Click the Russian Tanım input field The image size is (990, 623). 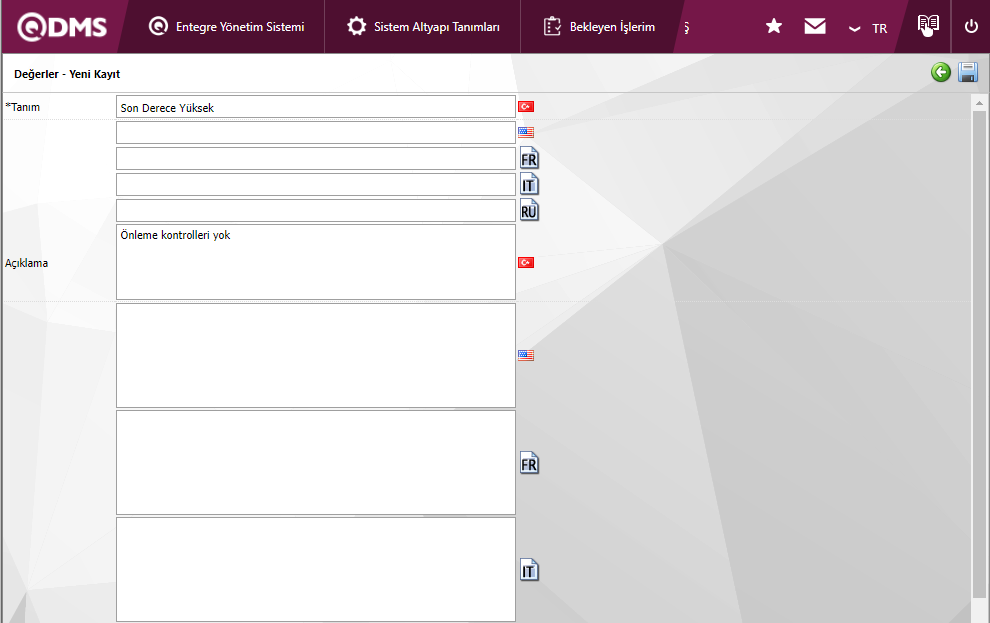pyautogui.click(x=316, y=210)
